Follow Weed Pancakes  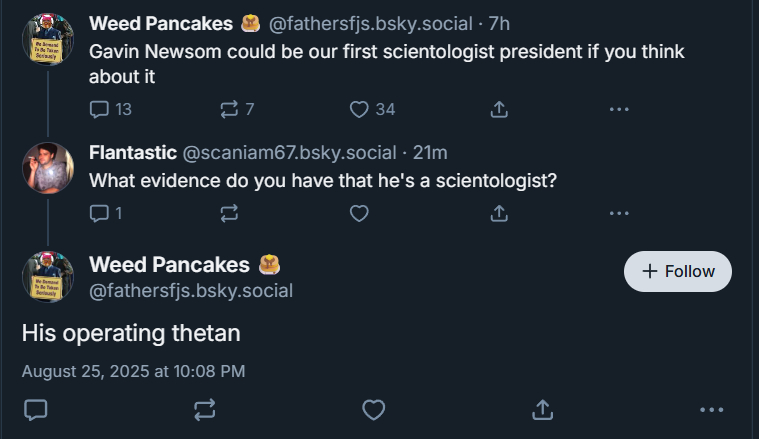(678, 271)
